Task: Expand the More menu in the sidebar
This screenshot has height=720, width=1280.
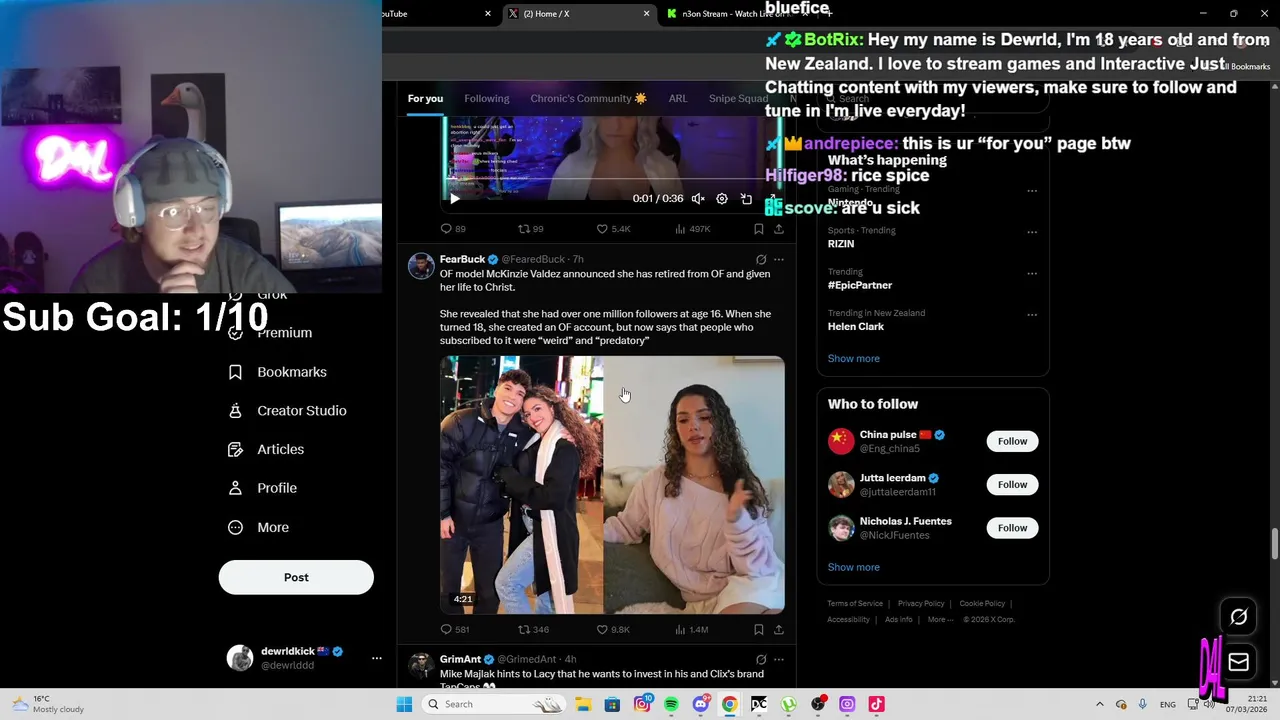Action: [258, 527]
